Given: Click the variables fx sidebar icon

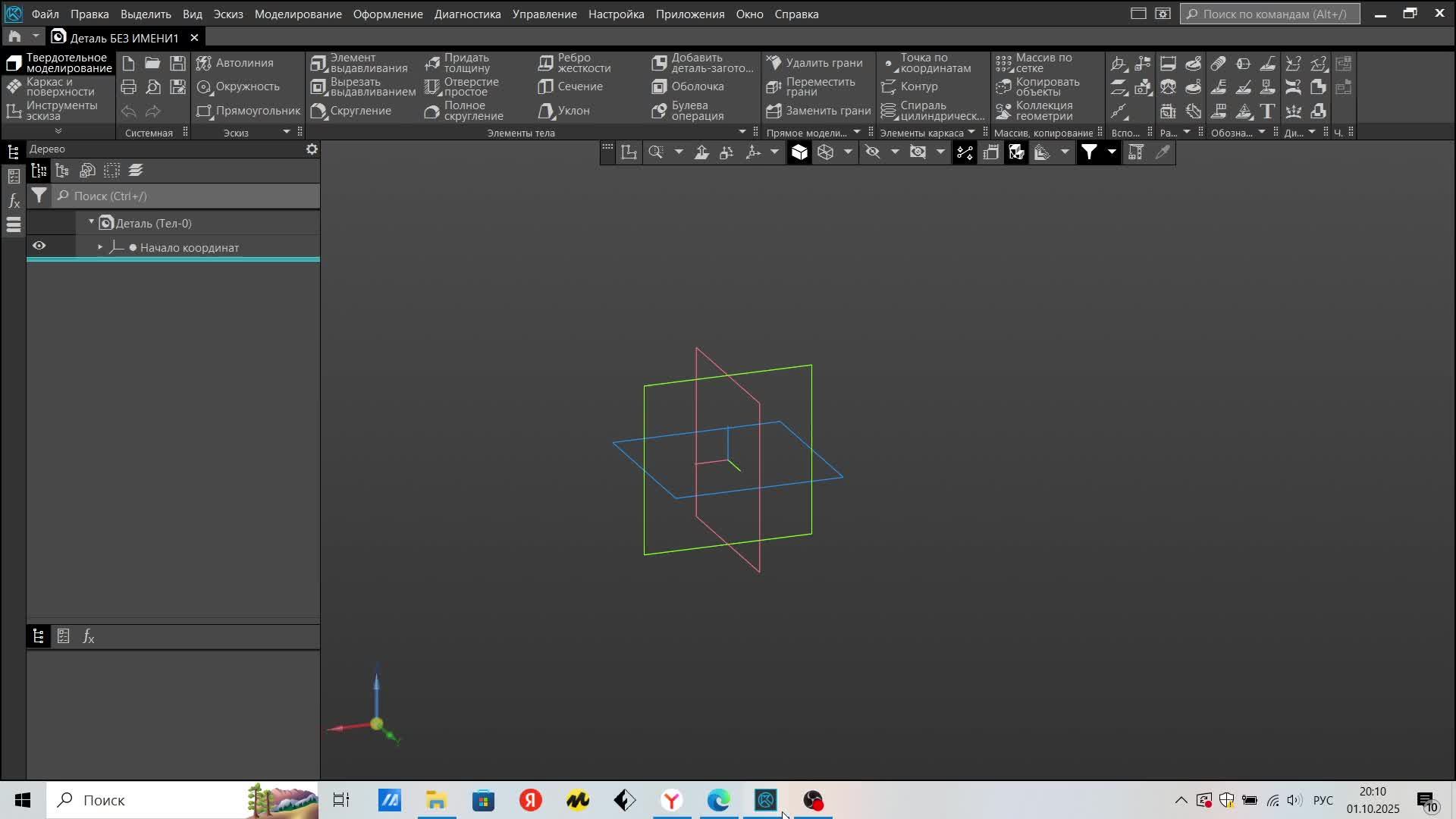Looking at the screenshot, I should click(x=14, y=201).
